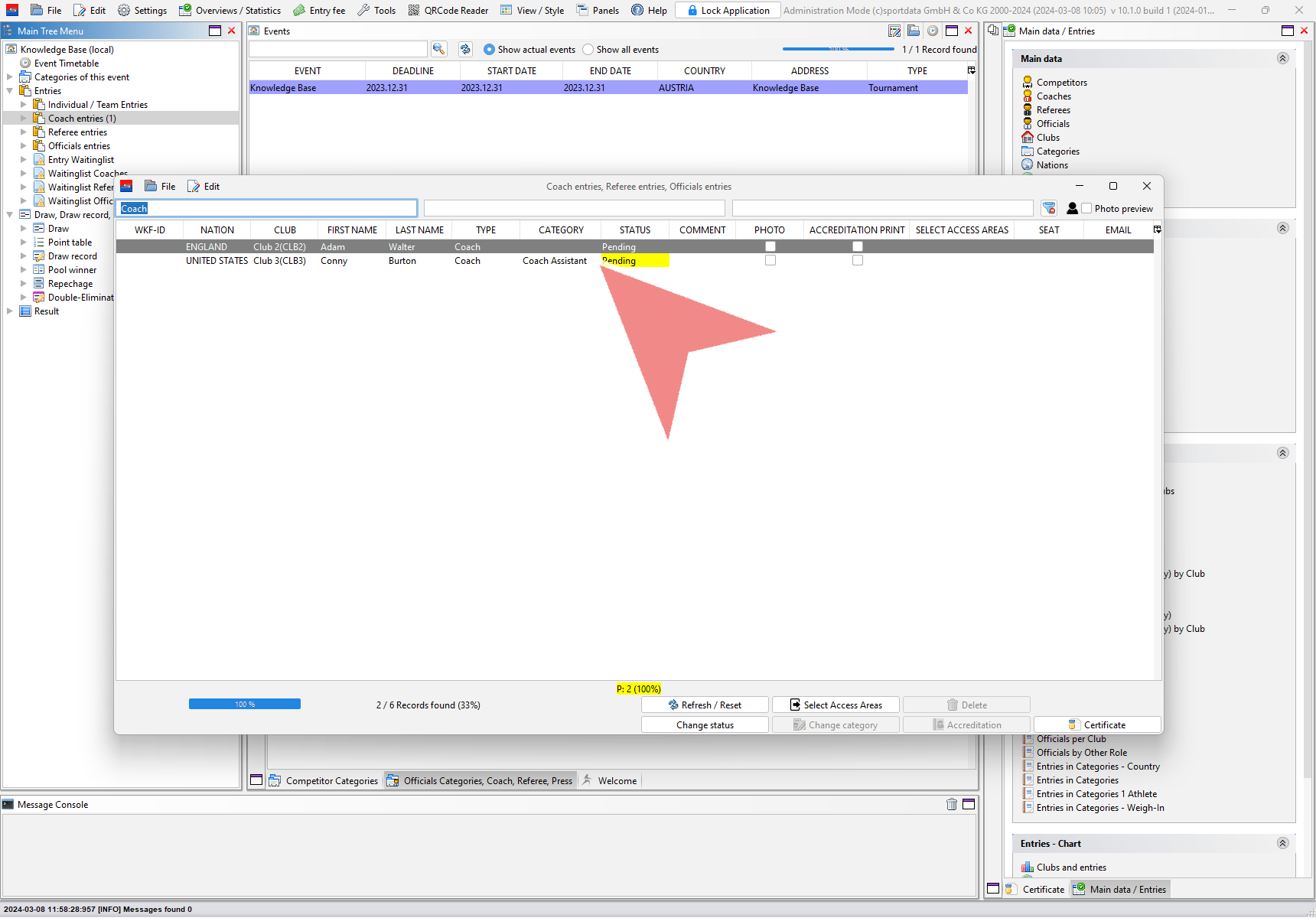The height and width of the screenshot is (918, 1316).
Task: Click the Refresh / Reset button
Action: coord(705,705)
